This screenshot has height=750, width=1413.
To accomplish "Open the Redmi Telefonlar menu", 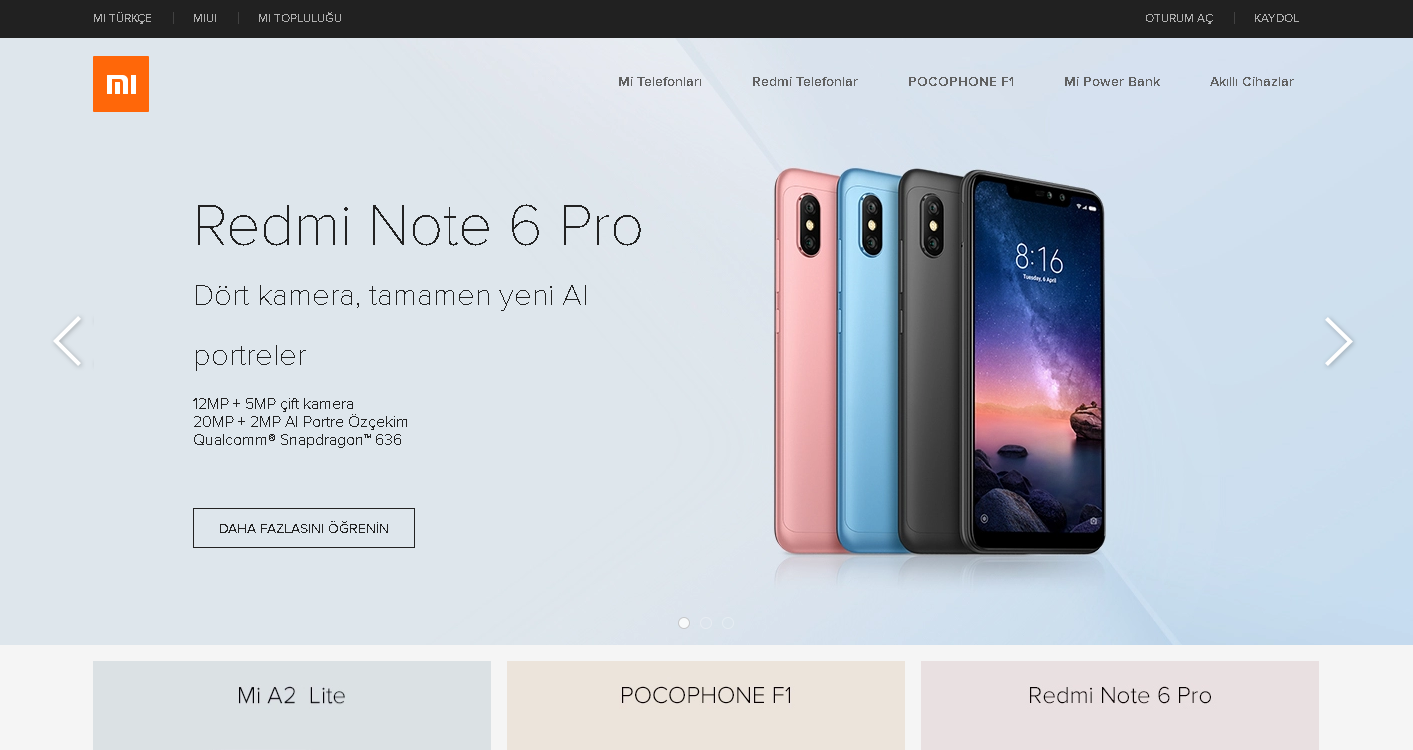I will [x=805, y=82].
